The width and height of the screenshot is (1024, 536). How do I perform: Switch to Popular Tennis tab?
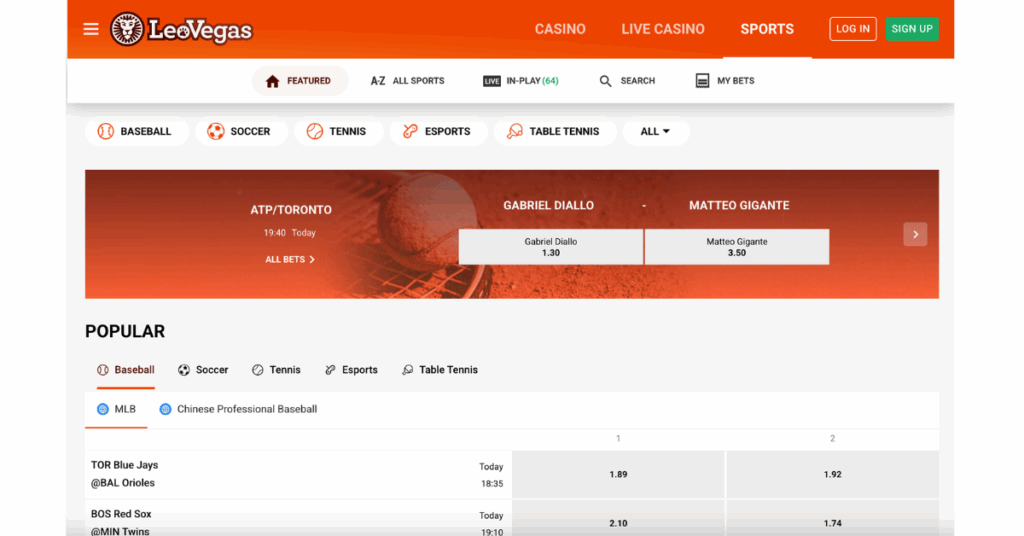click(x=276, y=370)
